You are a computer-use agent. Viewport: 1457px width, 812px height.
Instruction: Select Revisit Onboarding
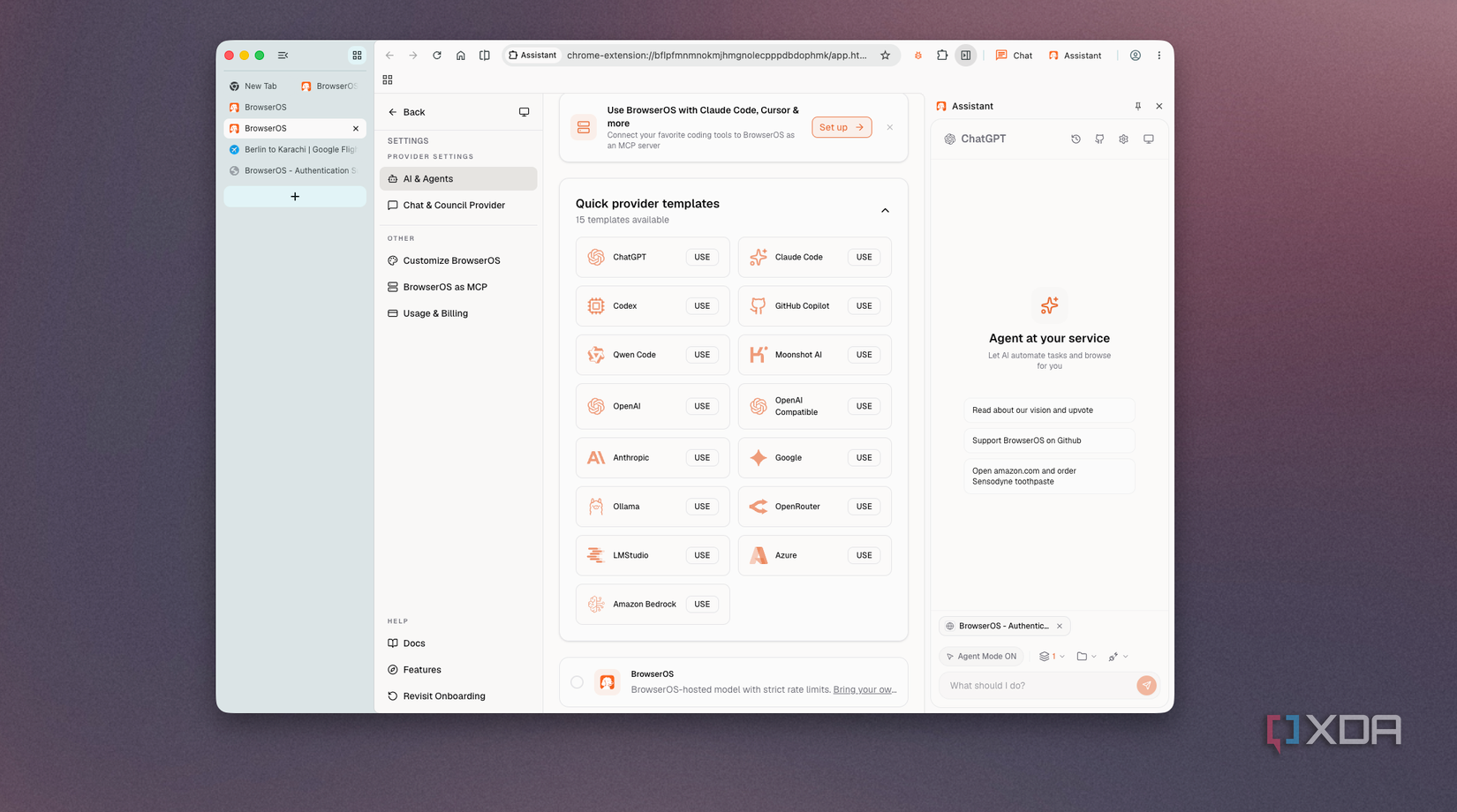pyautogui.click(x=458, y=697)
